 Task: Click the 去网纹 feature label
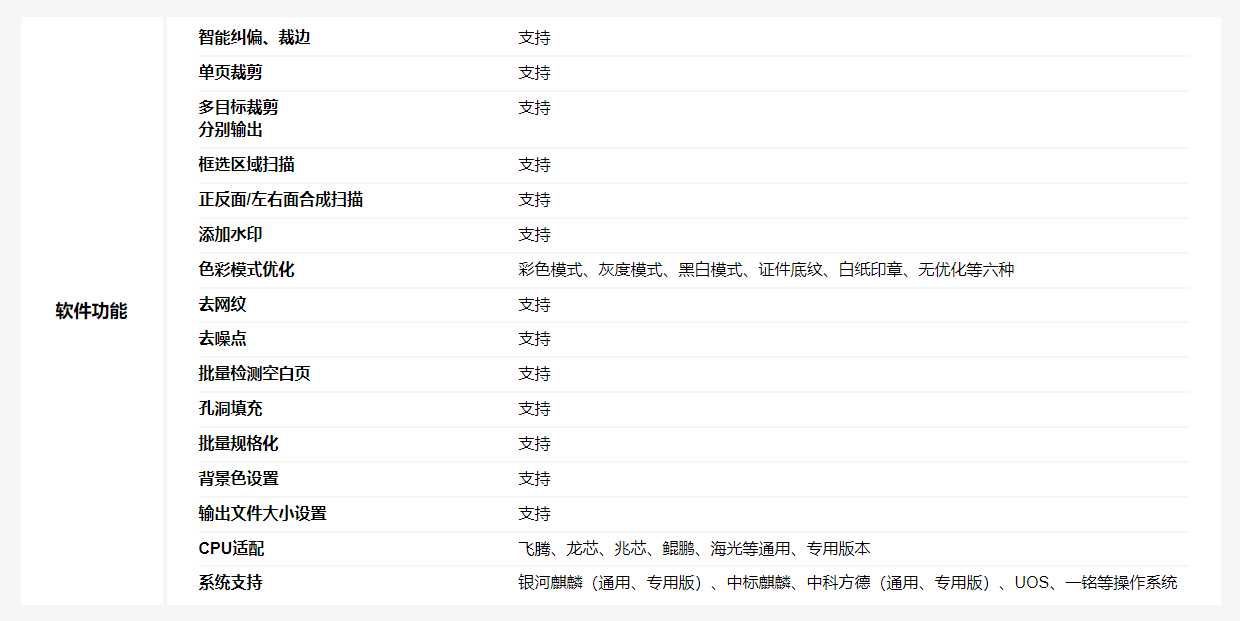pos(222,305)
